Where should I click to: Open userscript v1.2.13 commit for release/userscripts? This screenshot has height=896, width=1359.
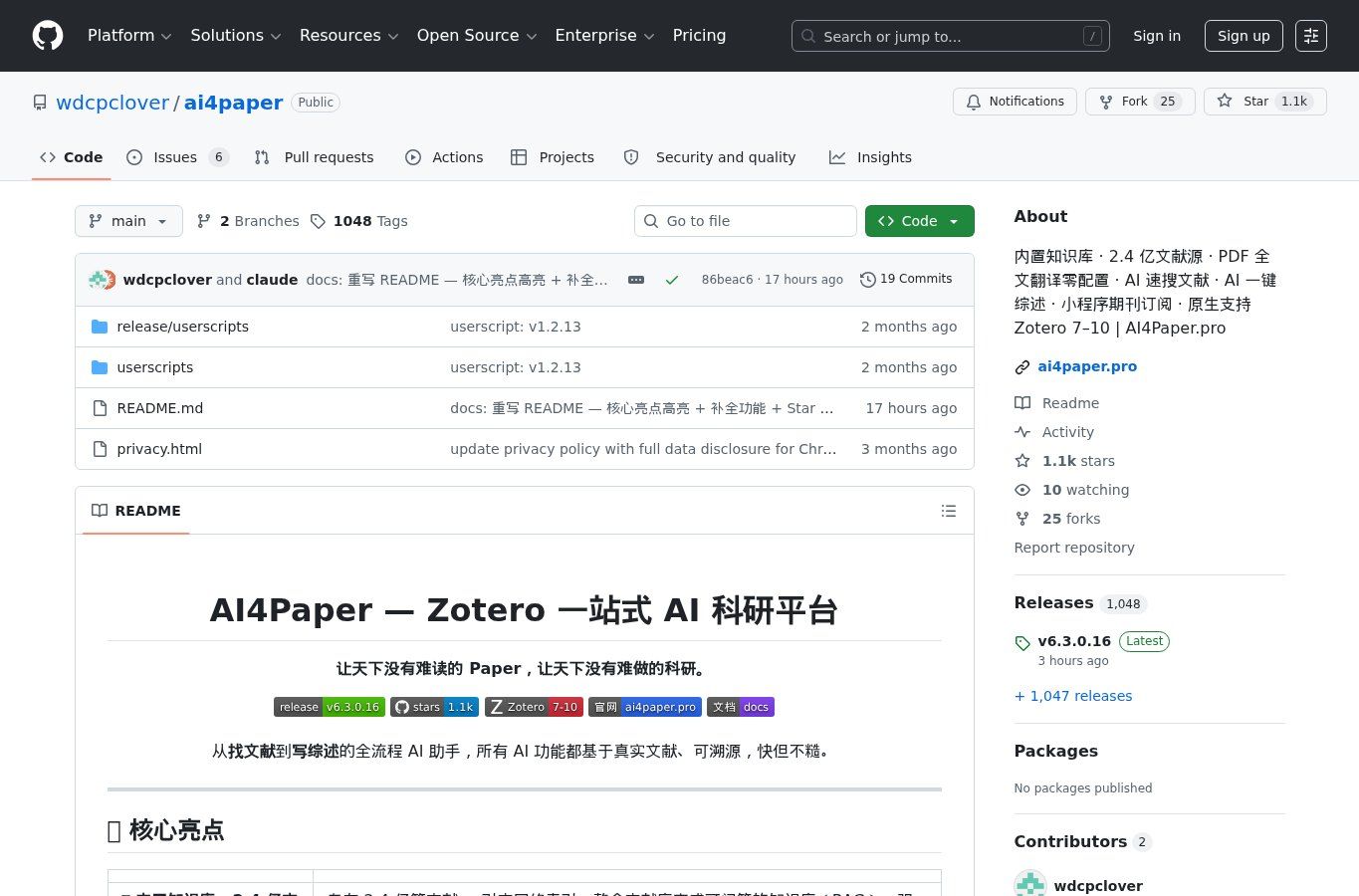516,327
